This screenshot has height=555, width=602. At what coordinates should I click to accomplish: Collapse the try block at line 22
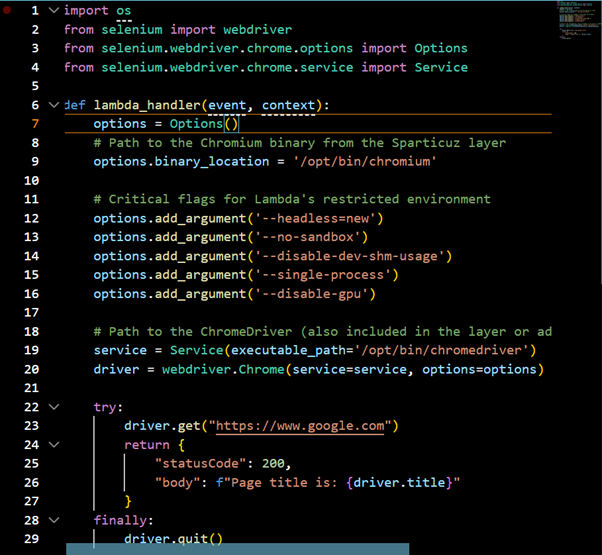pyautogui.click(x=54, y=407)
